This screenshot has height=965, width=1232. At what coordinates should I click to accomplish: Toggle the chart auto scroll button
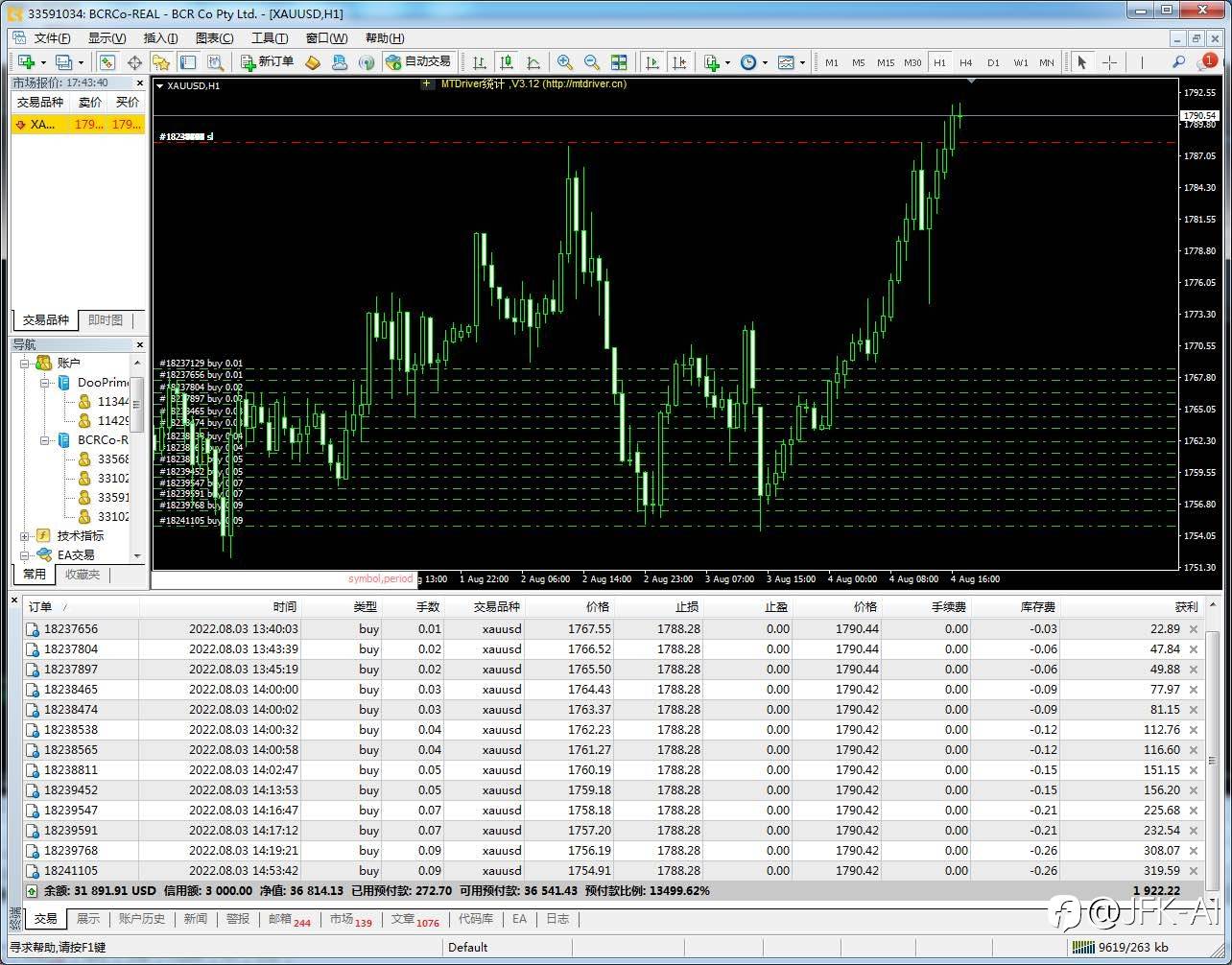[652, 62]
